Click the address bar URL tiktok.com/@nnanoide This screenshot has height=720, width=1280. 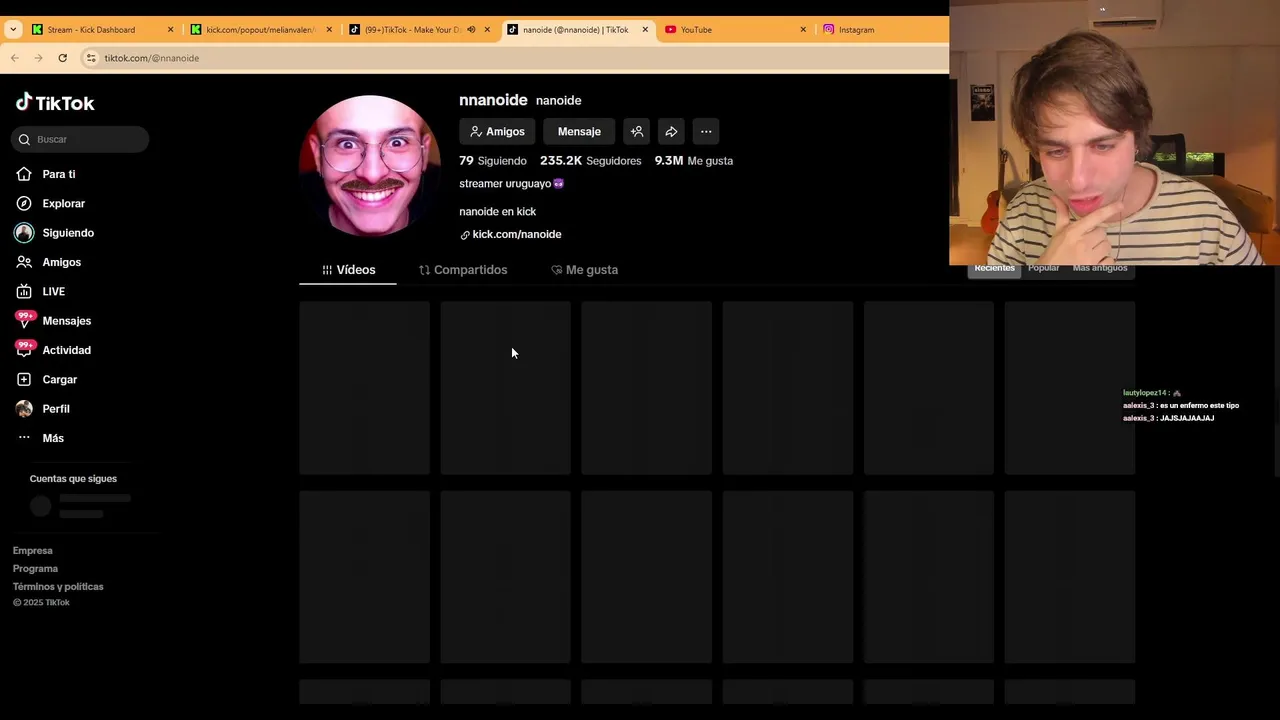[x=152, y=58]
